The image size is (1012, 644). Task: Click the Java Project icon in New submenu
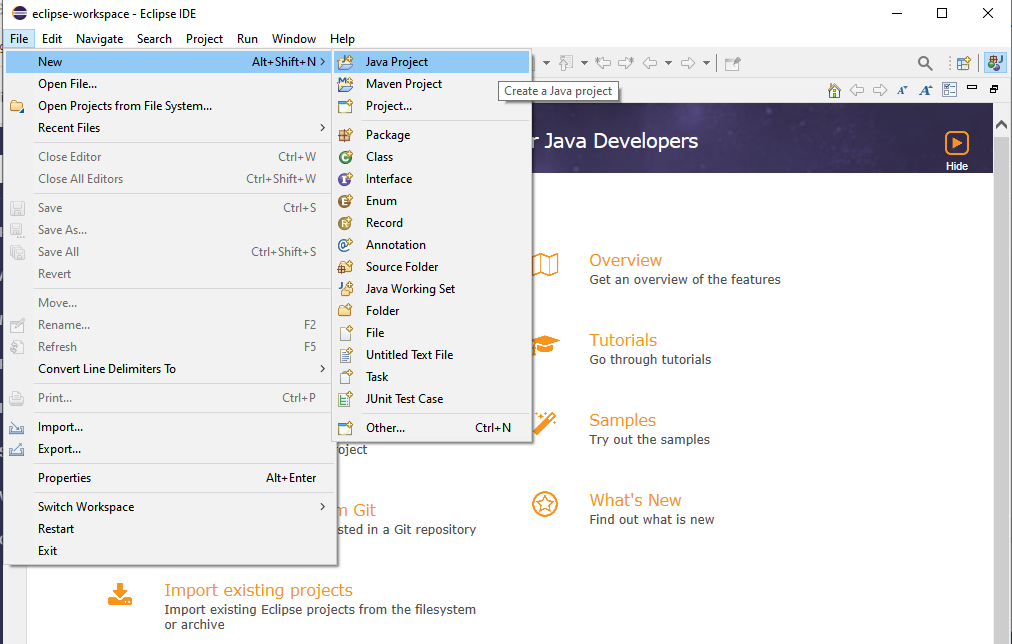346,62
